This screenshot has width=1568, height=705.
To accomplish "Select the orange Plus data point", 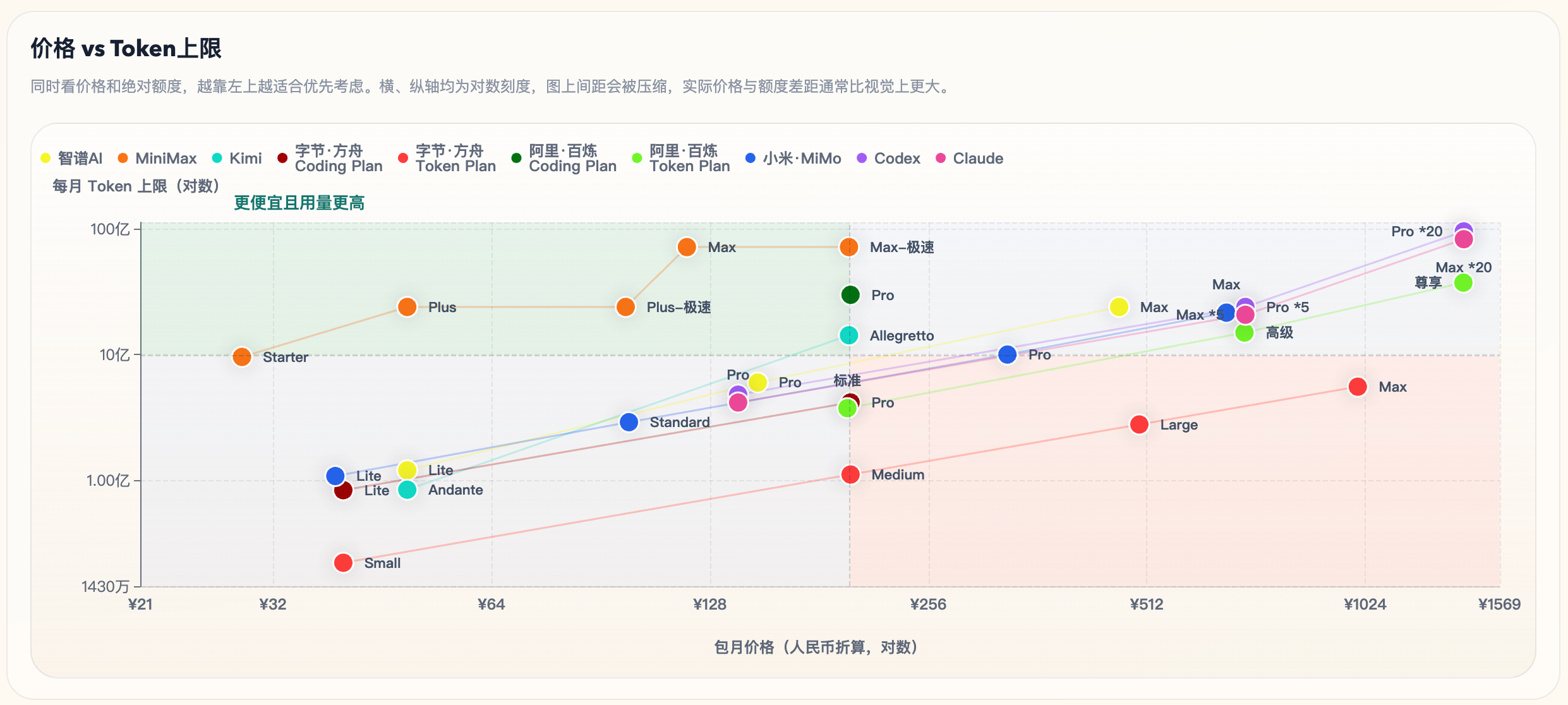I will point(407,307).
